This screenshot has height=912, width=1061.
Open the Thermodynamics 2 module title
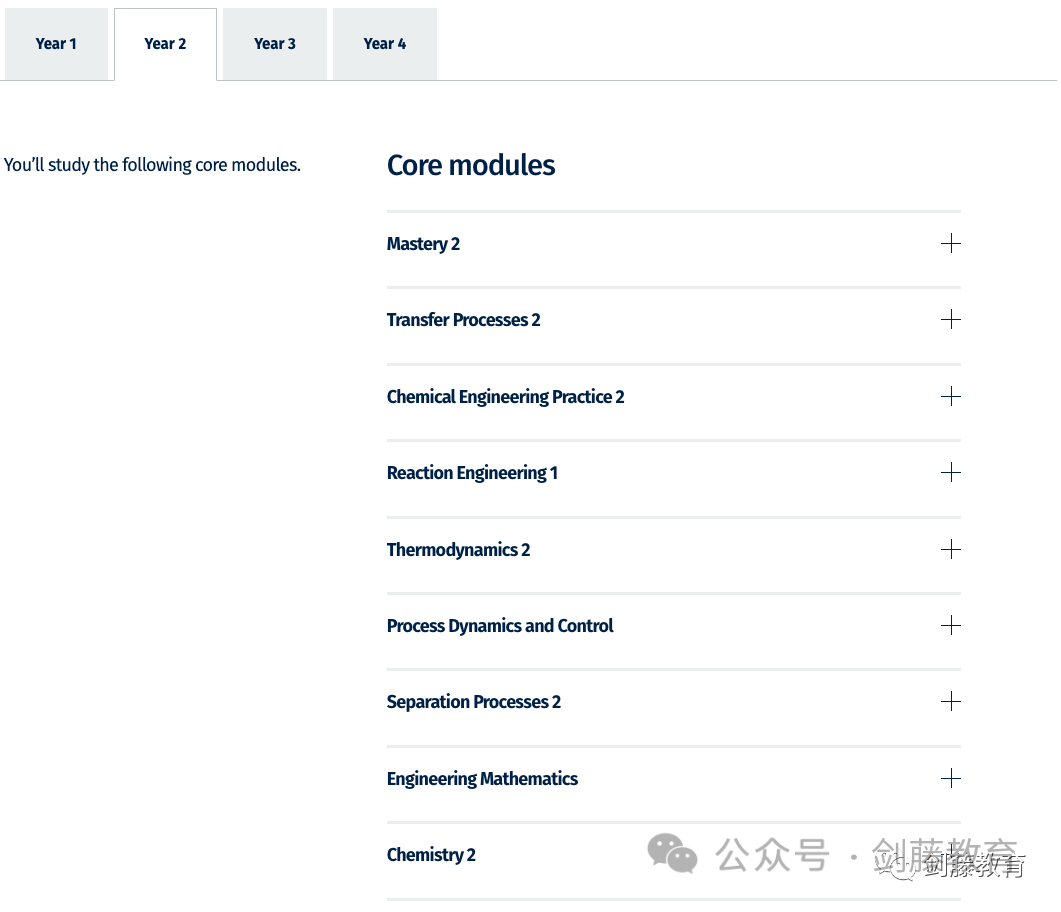(x=458, y=550)
